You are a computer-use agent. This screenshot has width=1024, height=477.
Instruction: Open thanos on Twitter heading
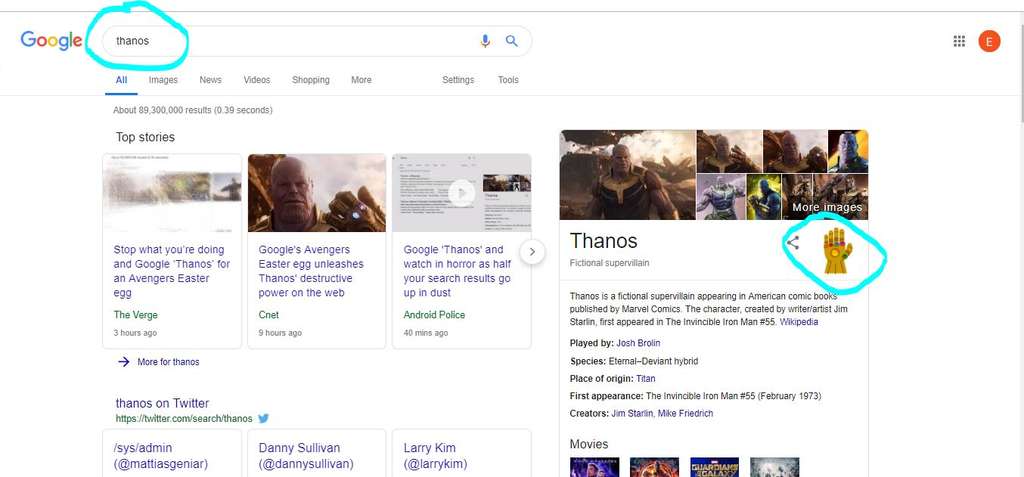pyautogui.click(x=163, y=403)
